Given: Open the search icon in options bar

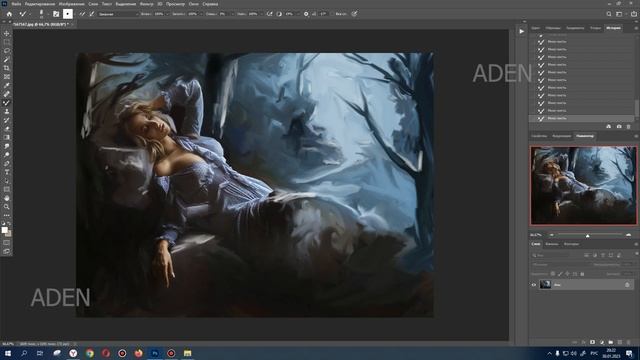Looking at the screenshot, I should pos(609,14).
